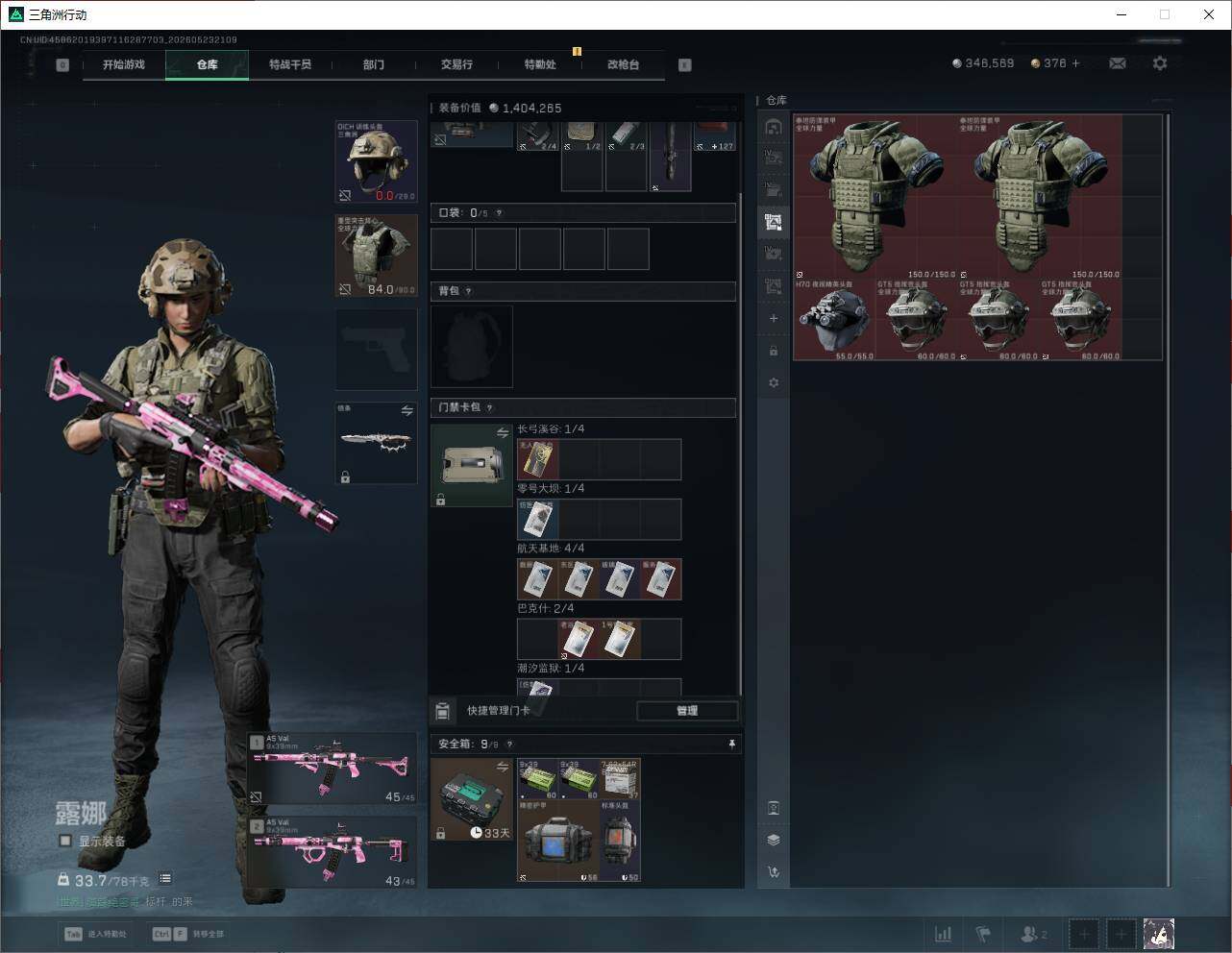The image size is (1232, 953).
Task: Click the empty pistol slot
Action: tap(377, 350)
